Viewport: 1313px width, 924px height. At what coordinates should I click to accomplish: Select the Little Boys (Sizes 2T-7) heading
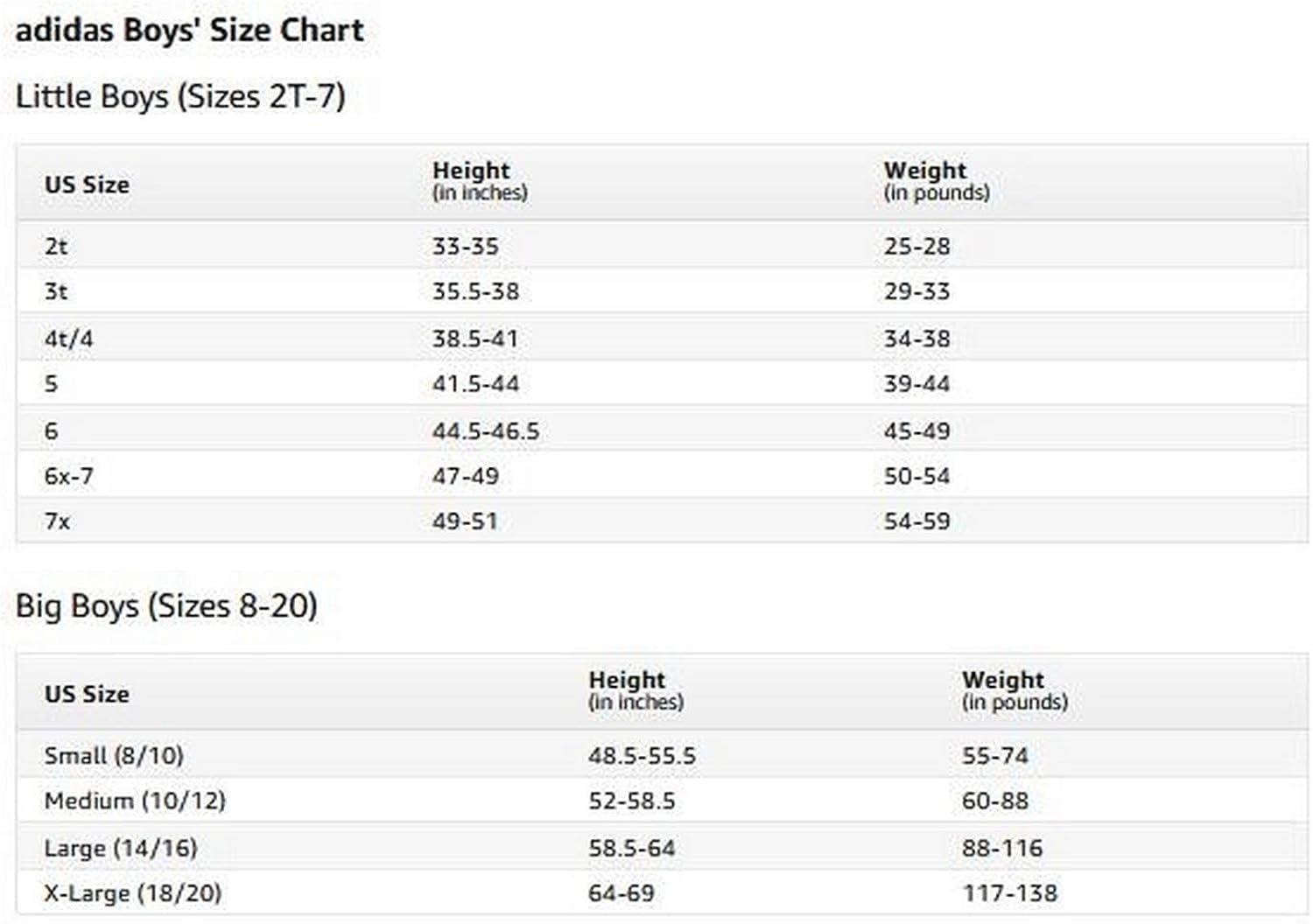click(x=180, y=96)
